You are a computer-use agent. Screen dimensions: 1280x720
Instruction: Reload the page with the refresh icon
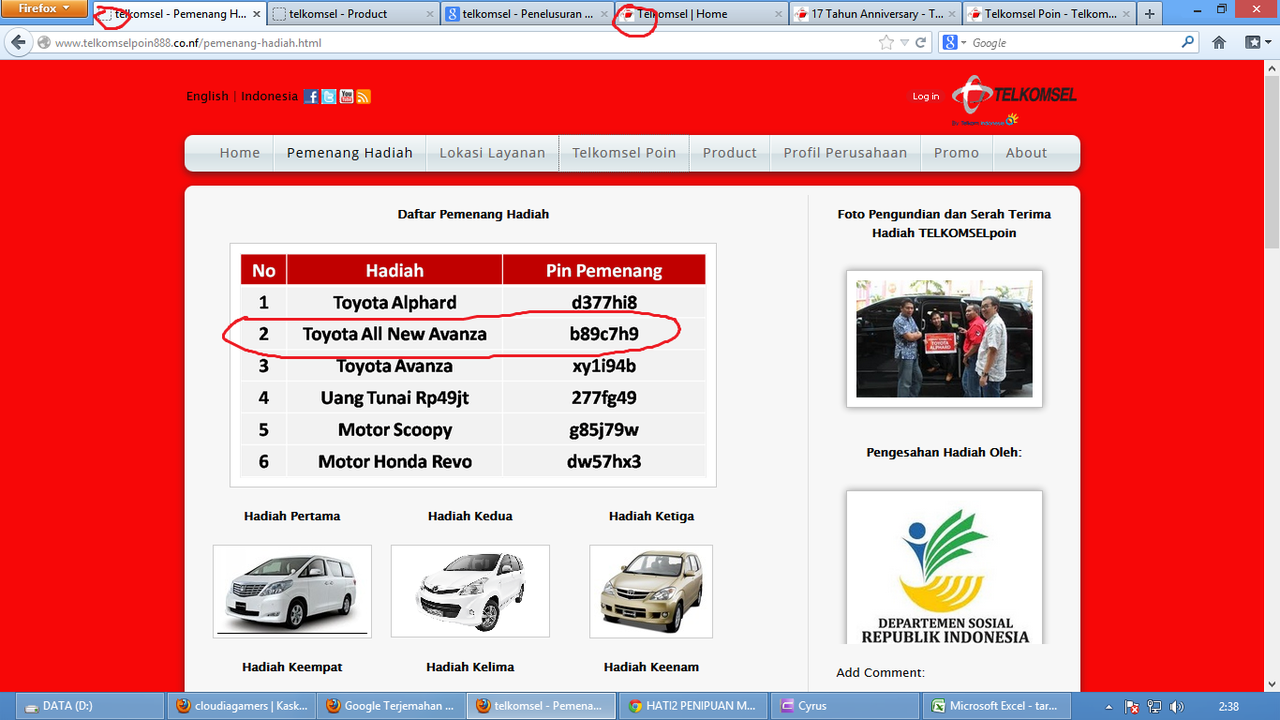[x=922, y=43]
